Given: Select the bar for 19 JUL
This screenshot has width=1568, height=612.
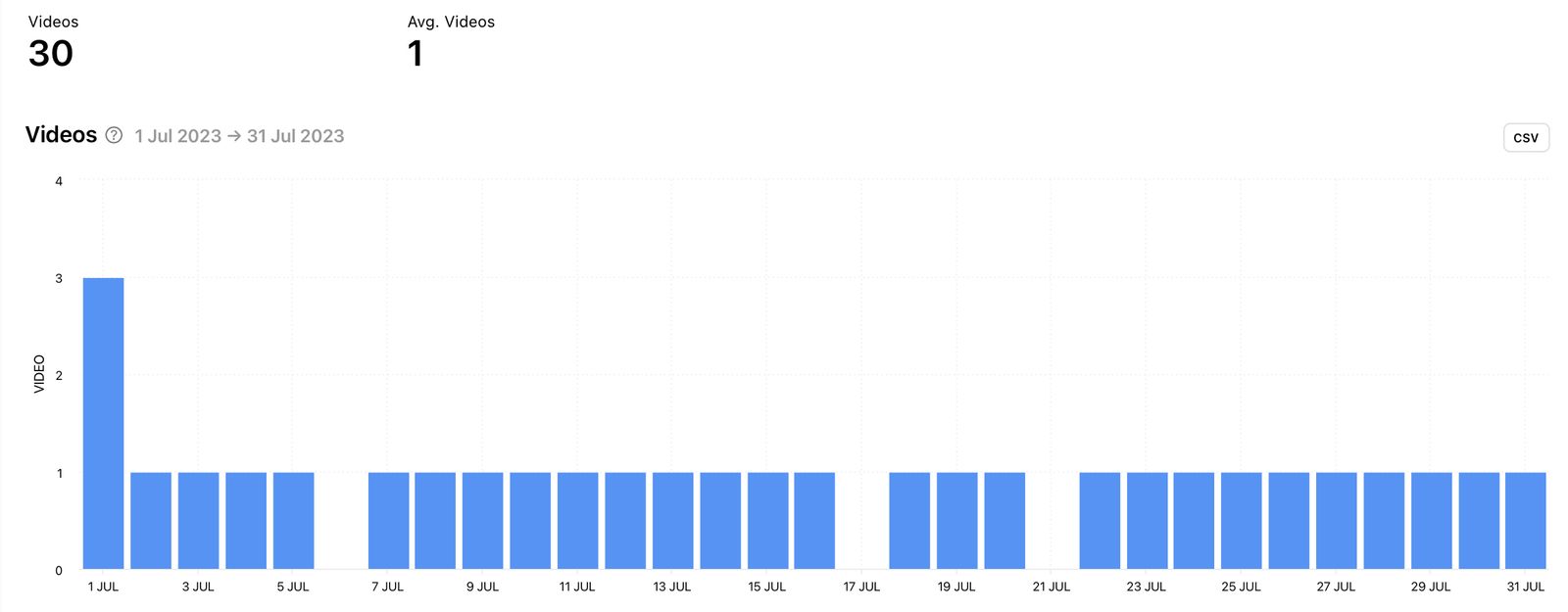Looking at the screenshot, I should [958, 519].
